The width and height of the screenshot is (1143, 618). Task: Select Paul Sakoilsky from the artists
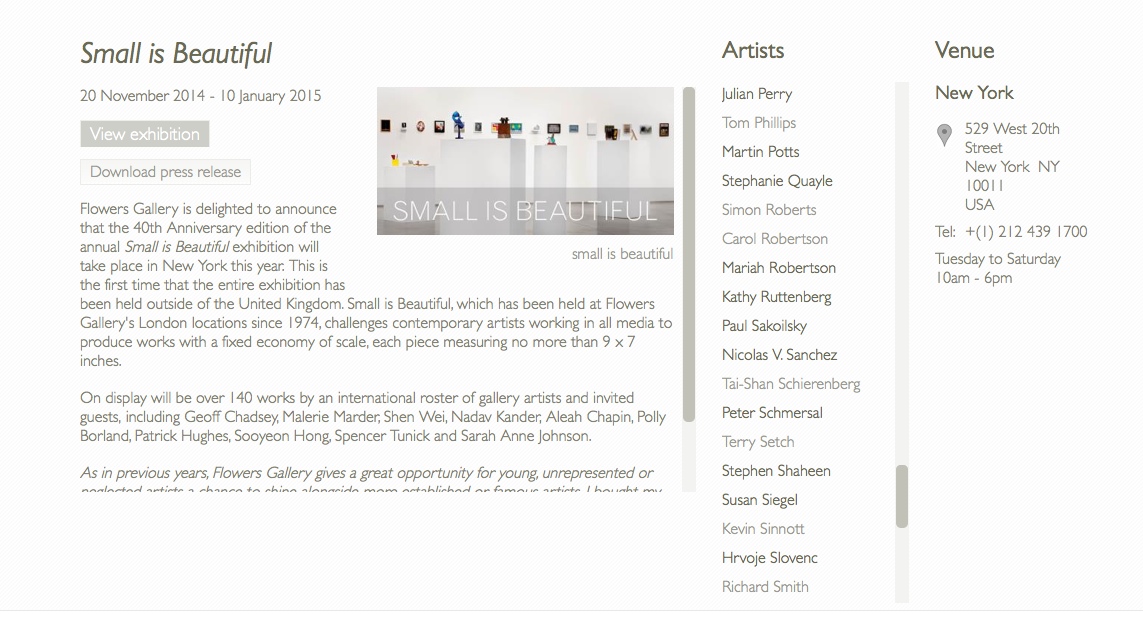tap(764, 326)
